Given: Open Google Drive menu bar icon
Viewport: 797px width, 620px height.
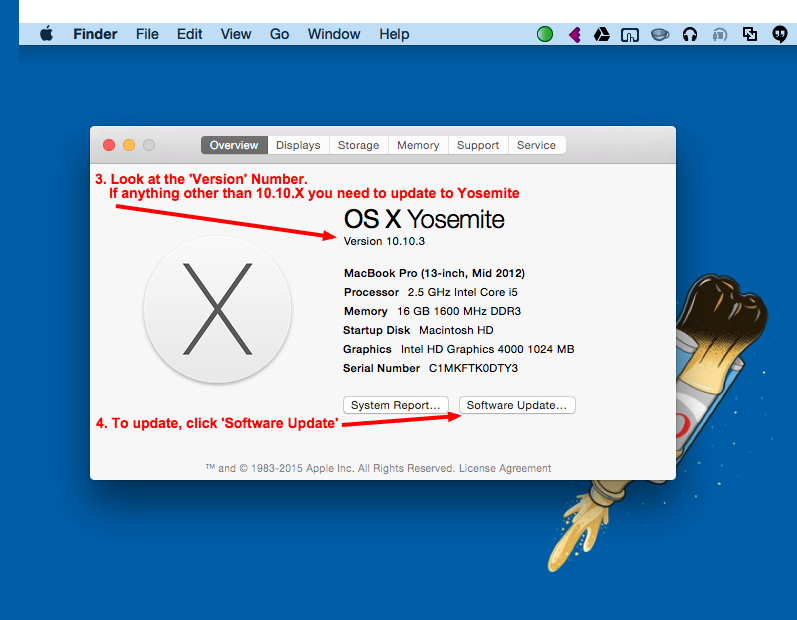Looking at the screenshot, I should pos(601,34).
